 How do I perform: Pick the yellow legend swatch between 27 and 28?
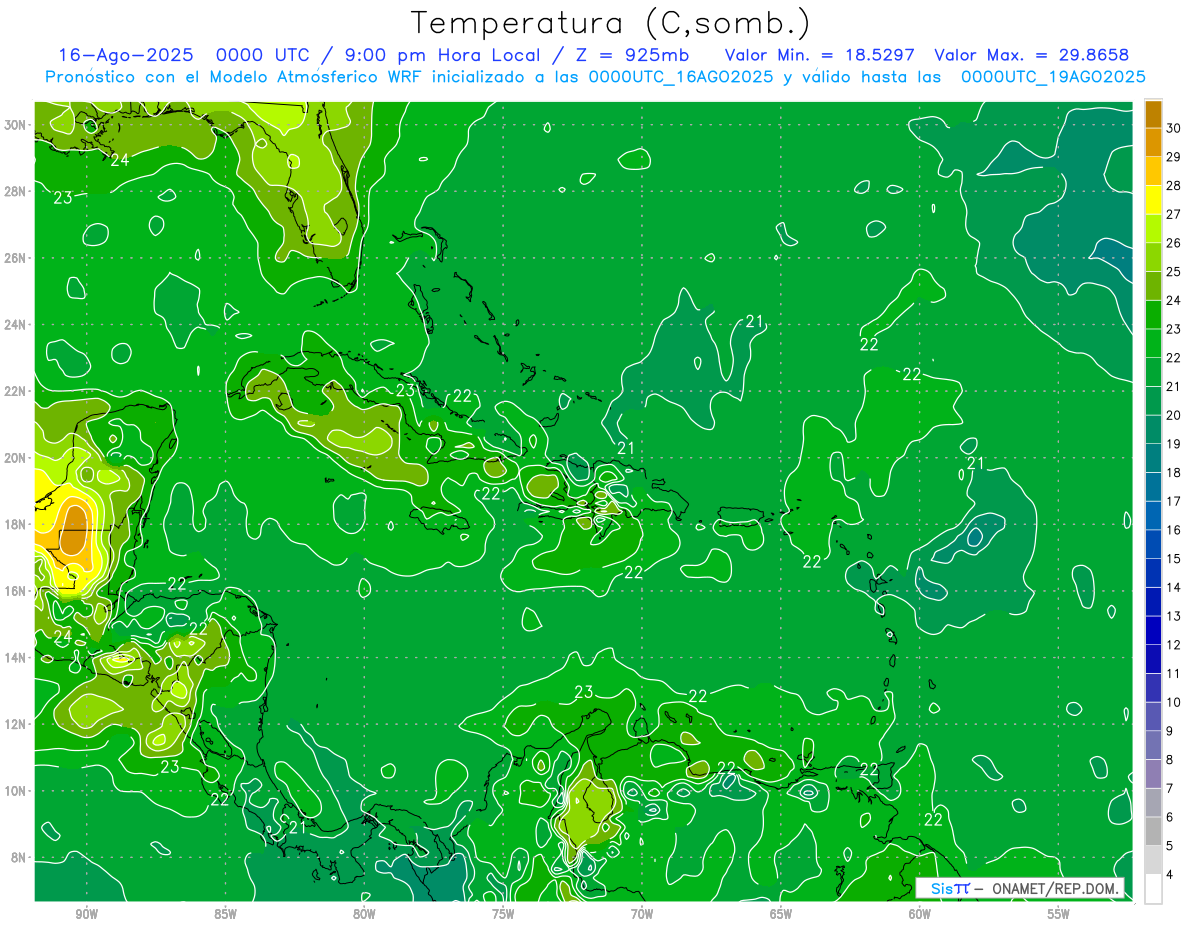tap(1153, 199)
